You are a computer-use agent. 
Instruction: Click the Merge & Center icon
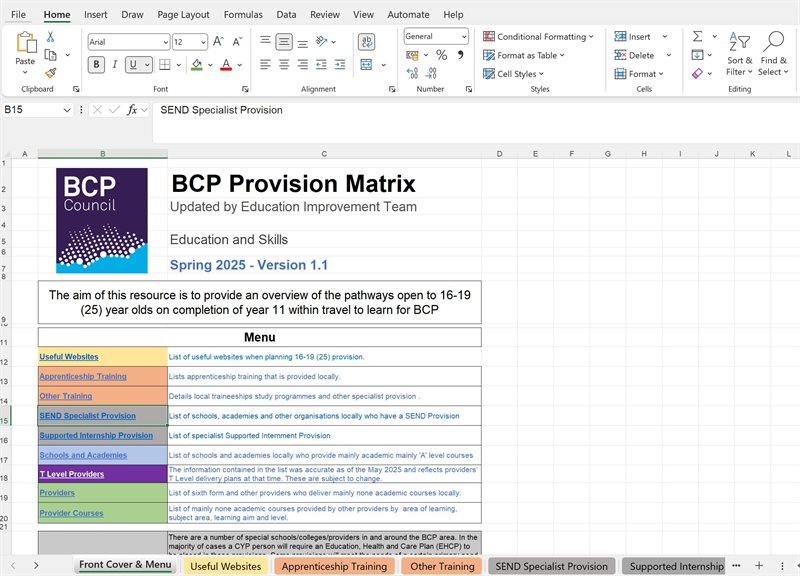tap(366, 64)
